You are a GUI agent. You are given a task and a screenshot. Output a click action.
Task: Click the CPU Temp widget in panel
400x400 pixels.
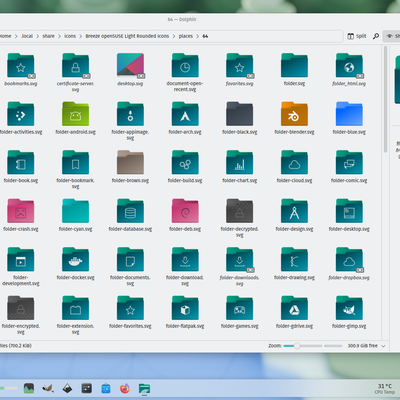385,389
